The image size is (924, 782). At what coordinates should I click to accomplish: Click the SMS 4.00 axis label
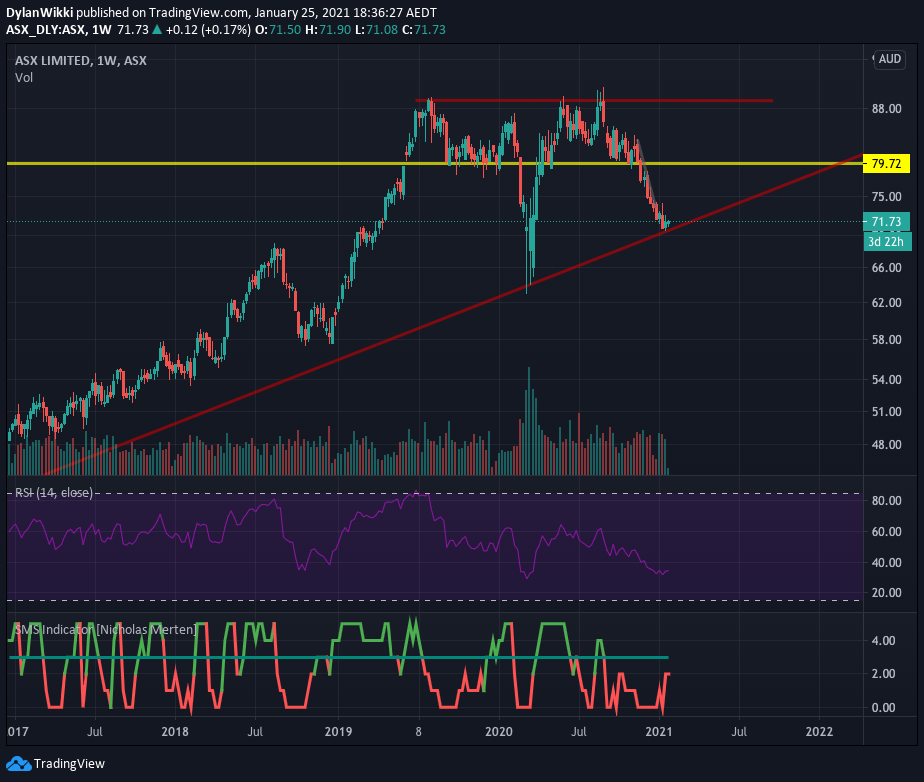click(x=883, y=641)
